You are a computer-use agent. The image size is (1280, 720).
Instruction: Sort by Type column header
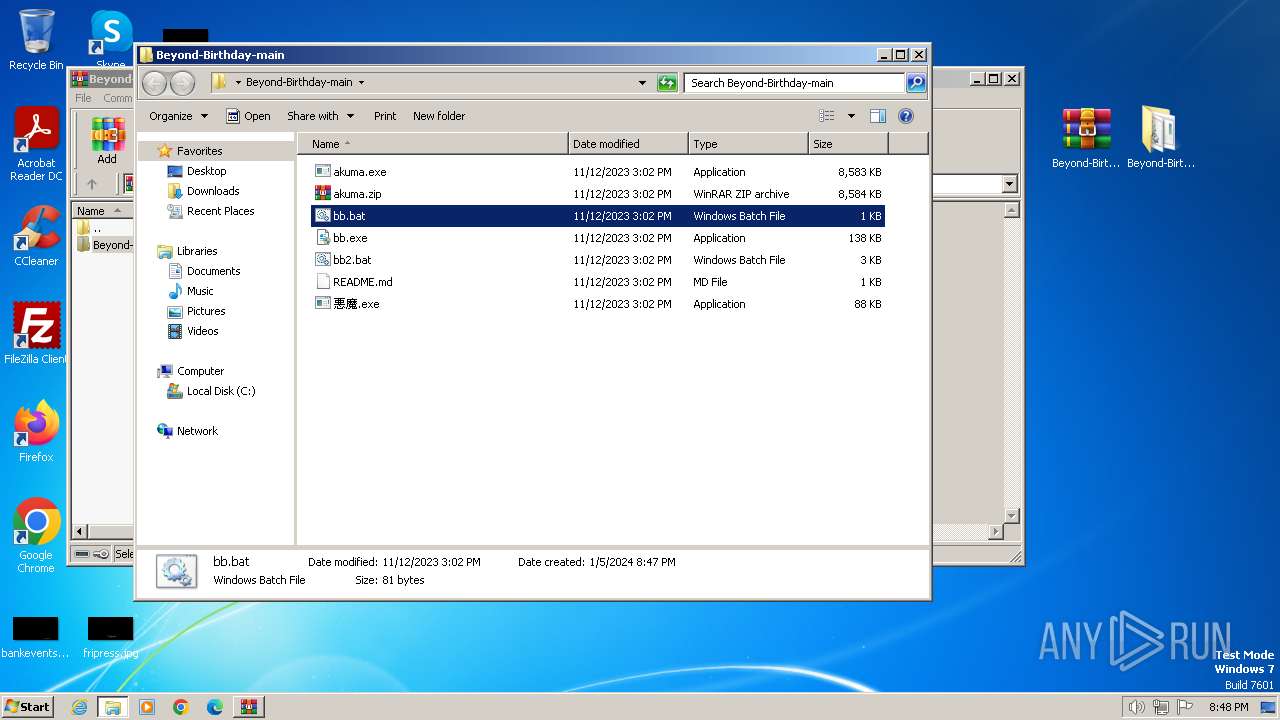tap(748, 144)
